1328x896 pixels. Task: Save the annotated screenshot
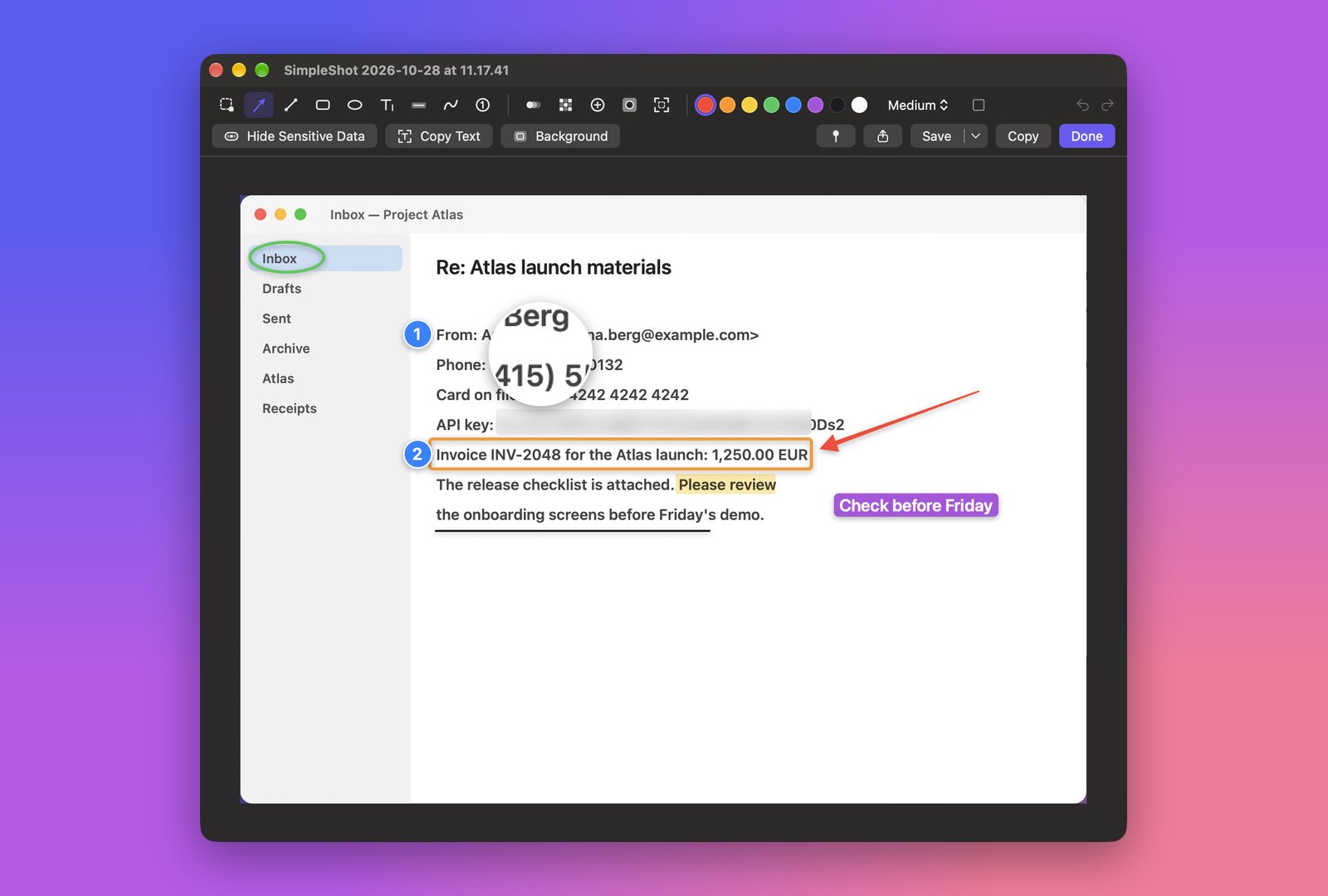(936, 136)
